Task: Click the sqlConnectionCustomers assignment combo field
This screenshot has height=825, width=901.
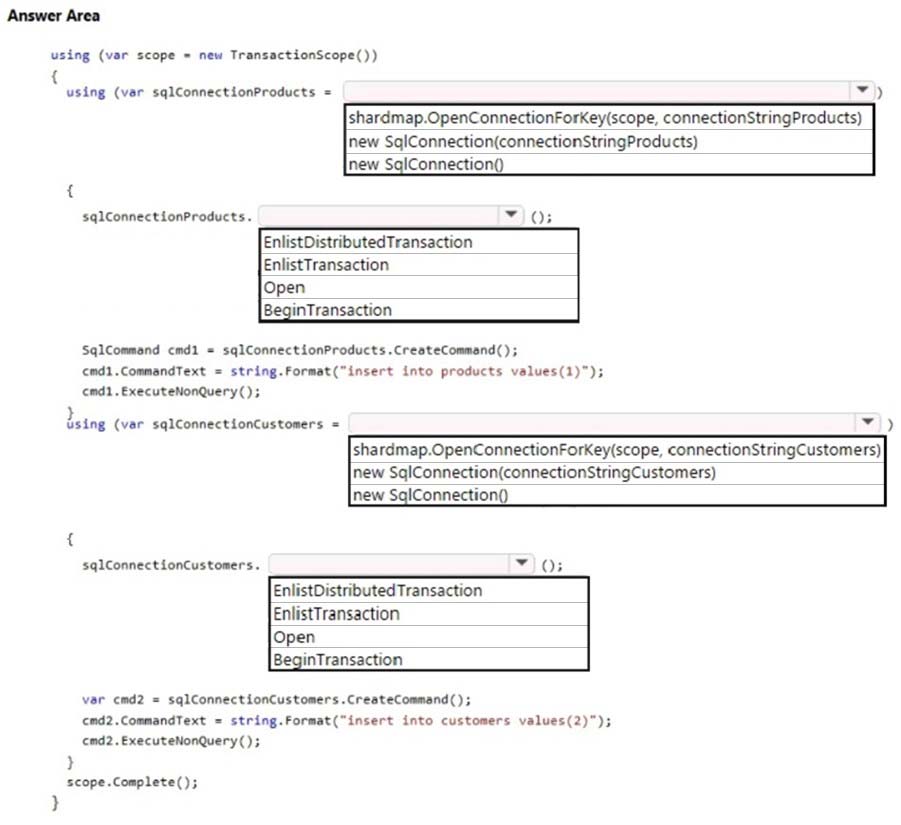Action: click(x=614, y=423)
